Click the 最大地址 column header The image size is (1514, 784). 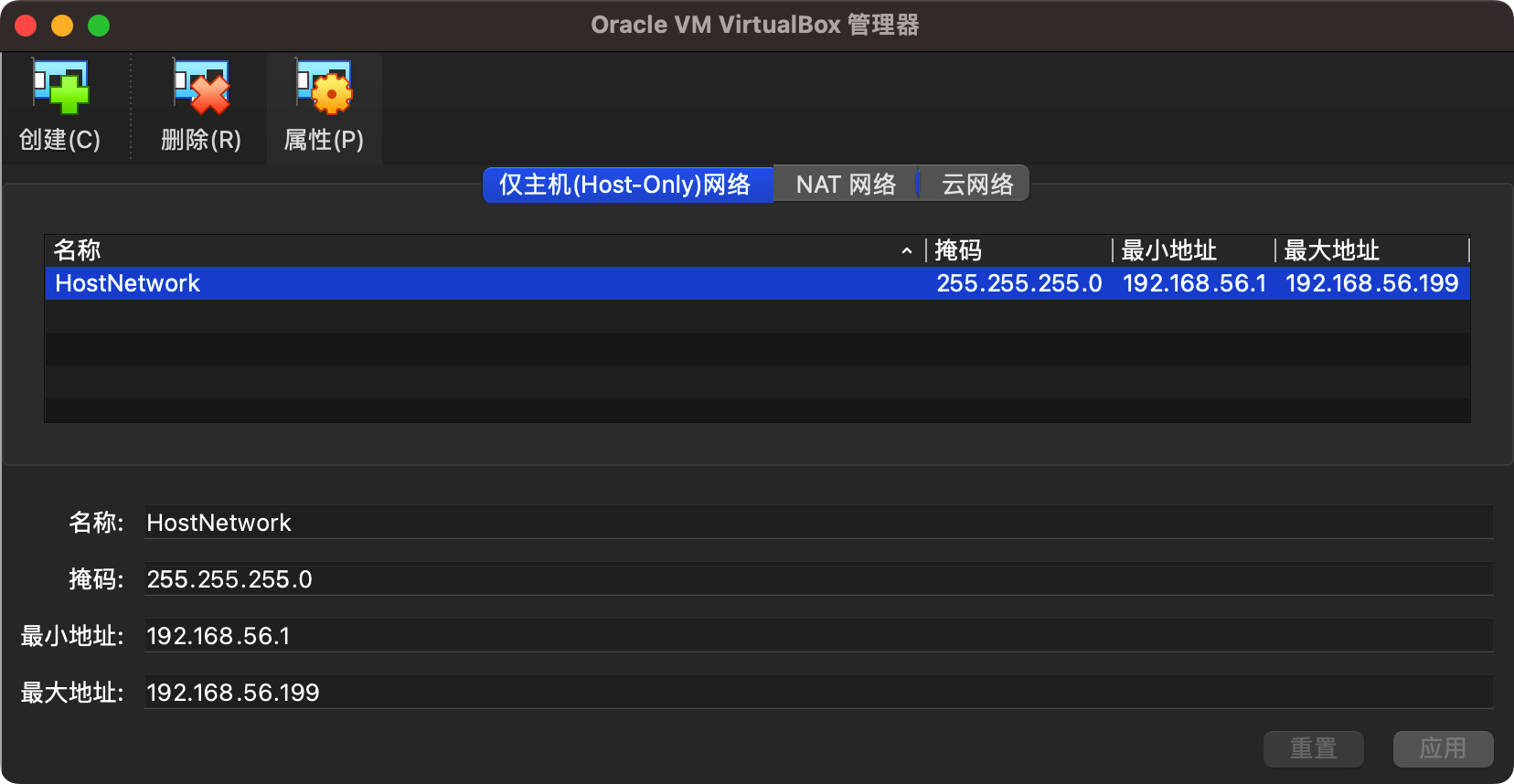pyautogui.click(x=1370, y=250)
